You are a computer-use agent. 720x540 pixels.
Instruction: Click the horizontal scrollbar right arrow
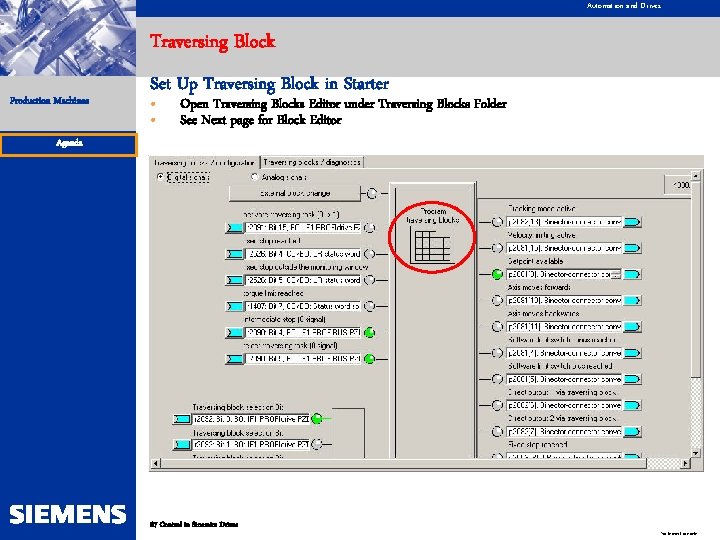click(686, 463)
